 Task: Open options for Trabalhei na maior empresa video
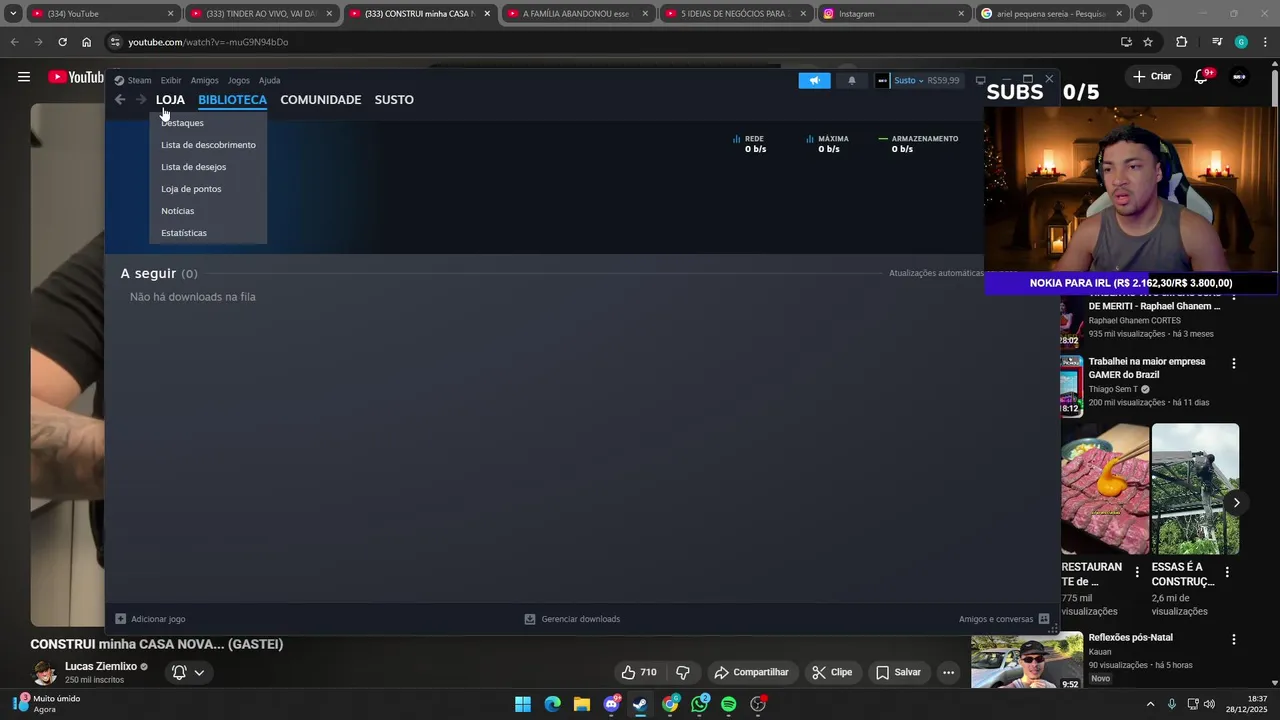tap(1233, 364)
